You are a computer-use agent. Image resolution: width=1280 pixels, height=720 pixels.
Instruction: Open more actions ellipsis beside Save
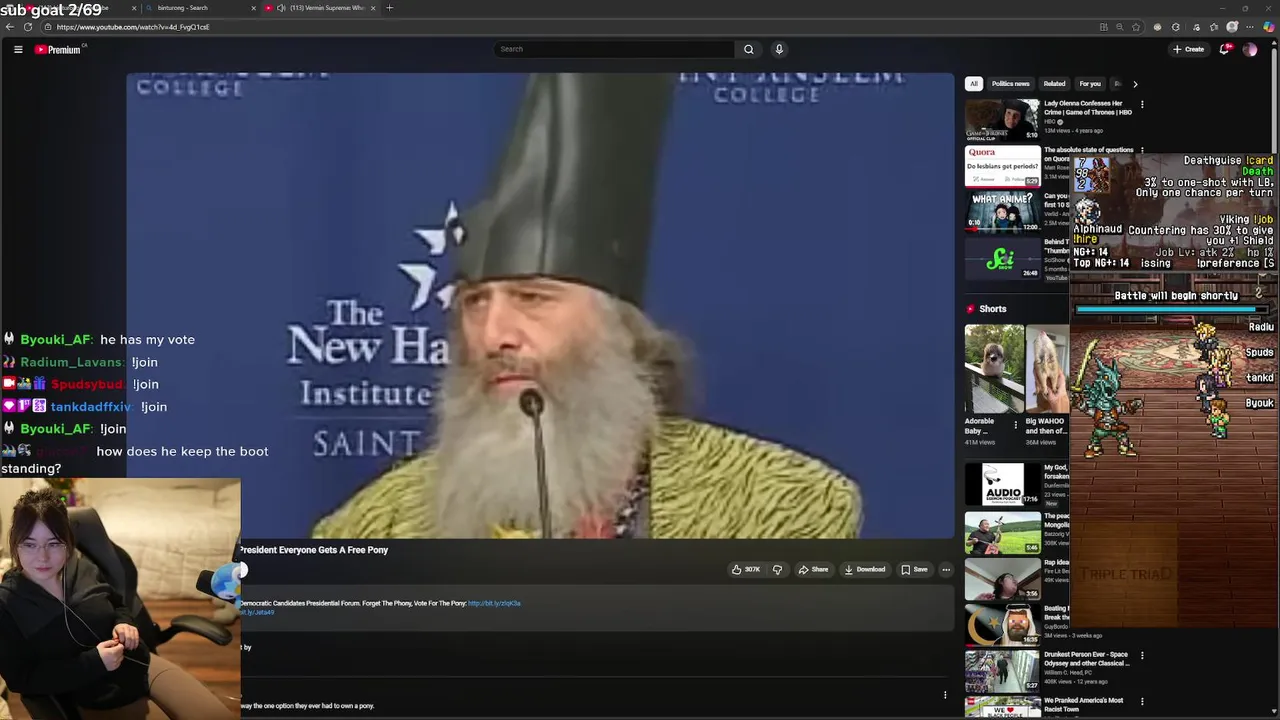(x=946, y=569)
